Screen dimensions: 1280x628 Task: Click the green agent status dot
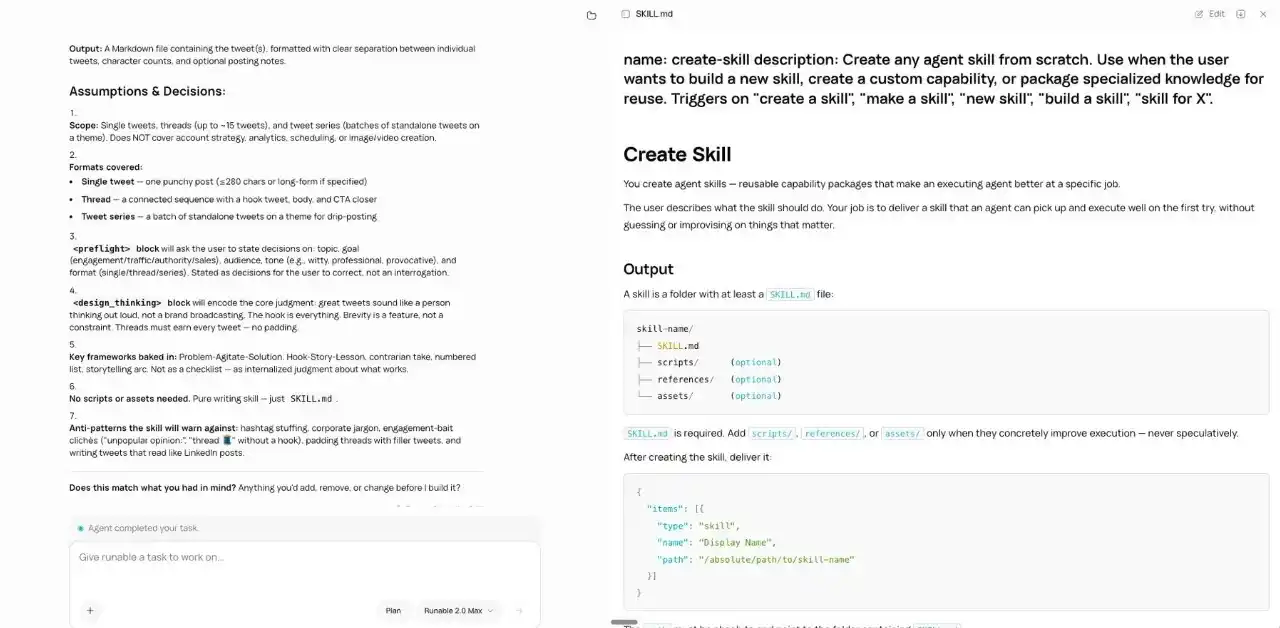pos(80,528)
